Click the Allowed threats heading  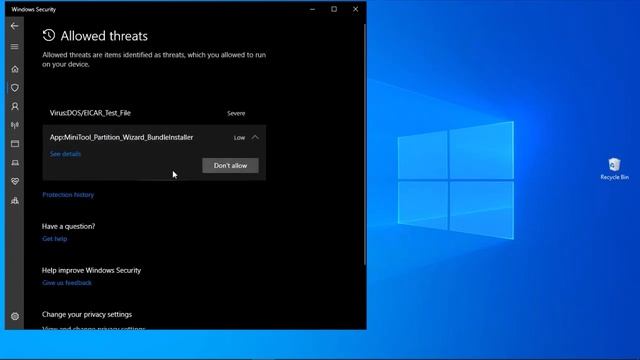click(x=104, y=36)
